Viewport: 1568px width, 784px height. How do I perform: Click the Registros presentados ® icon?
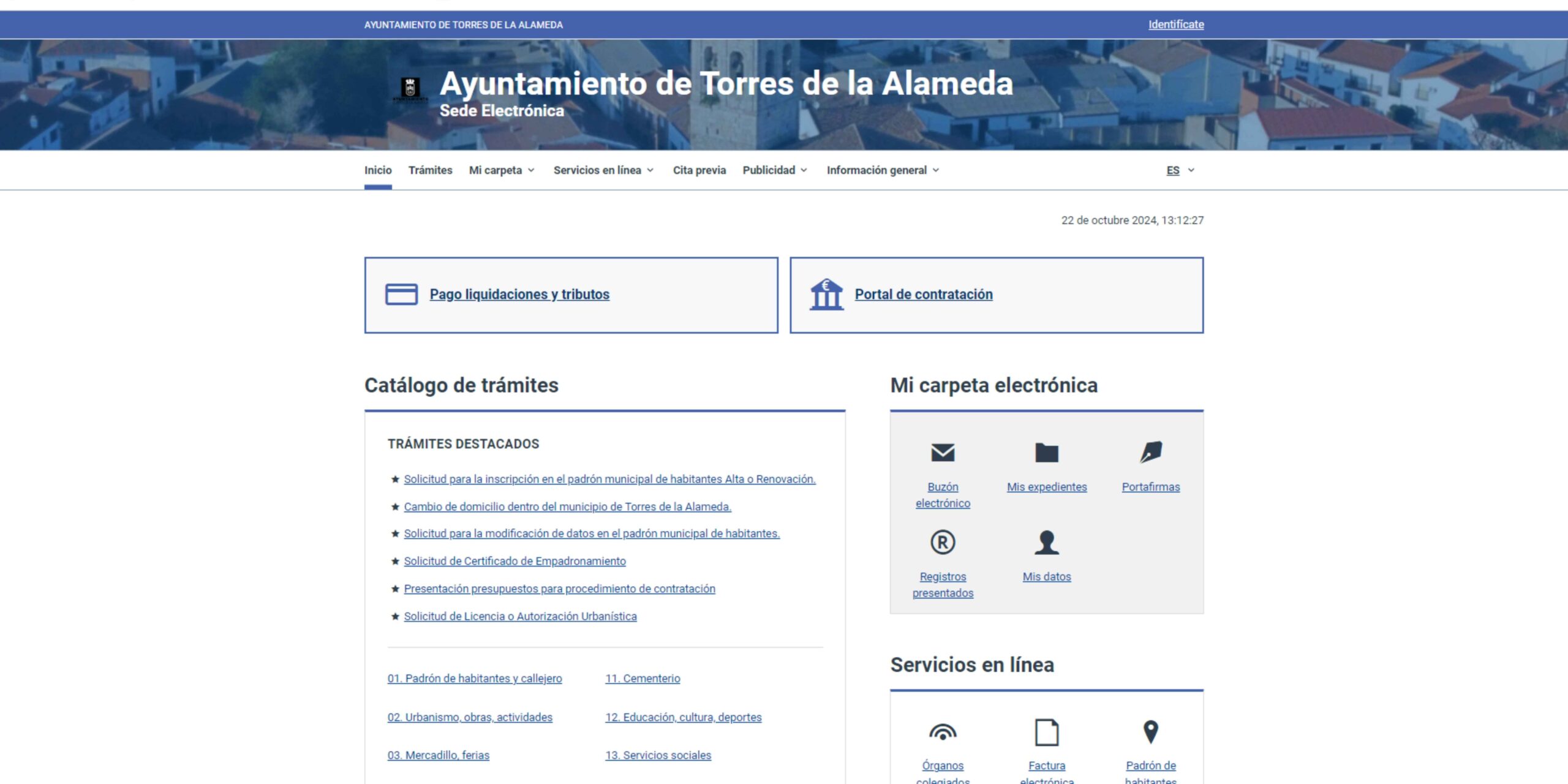click(x=942, y=543)
